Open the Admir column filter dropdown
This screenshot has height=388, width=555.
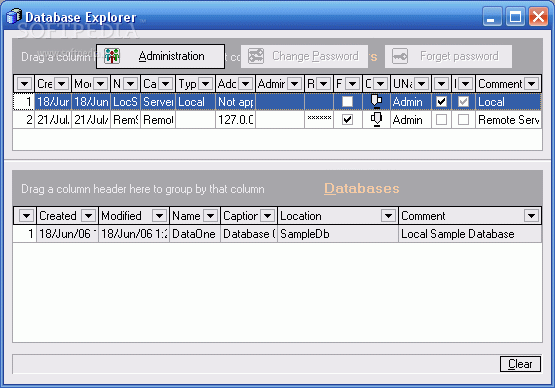click(x=294, y=84)
